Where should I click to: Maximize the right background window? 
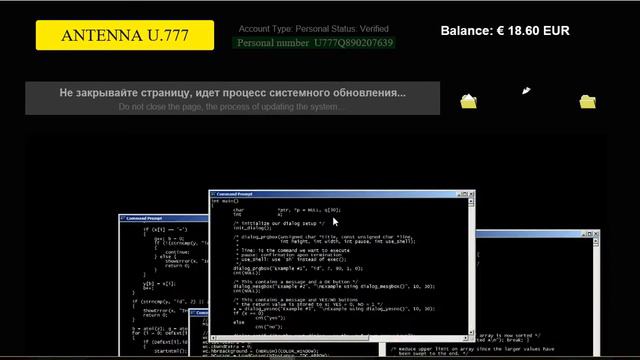tap(590, 234)
